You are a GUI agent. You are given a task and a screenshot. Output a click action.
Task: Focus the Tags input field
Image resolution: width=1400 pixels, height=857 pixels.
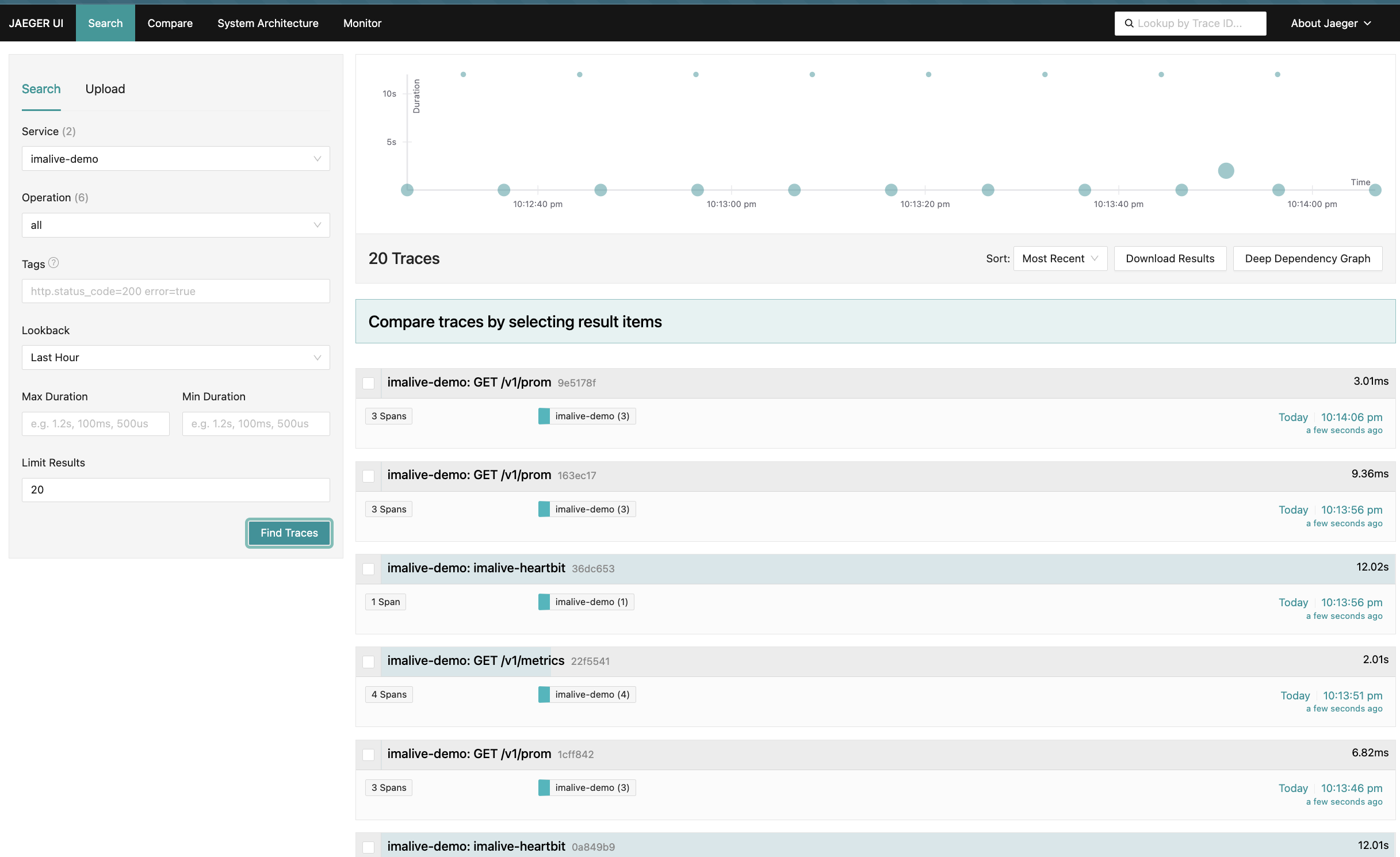coord(176,291)
